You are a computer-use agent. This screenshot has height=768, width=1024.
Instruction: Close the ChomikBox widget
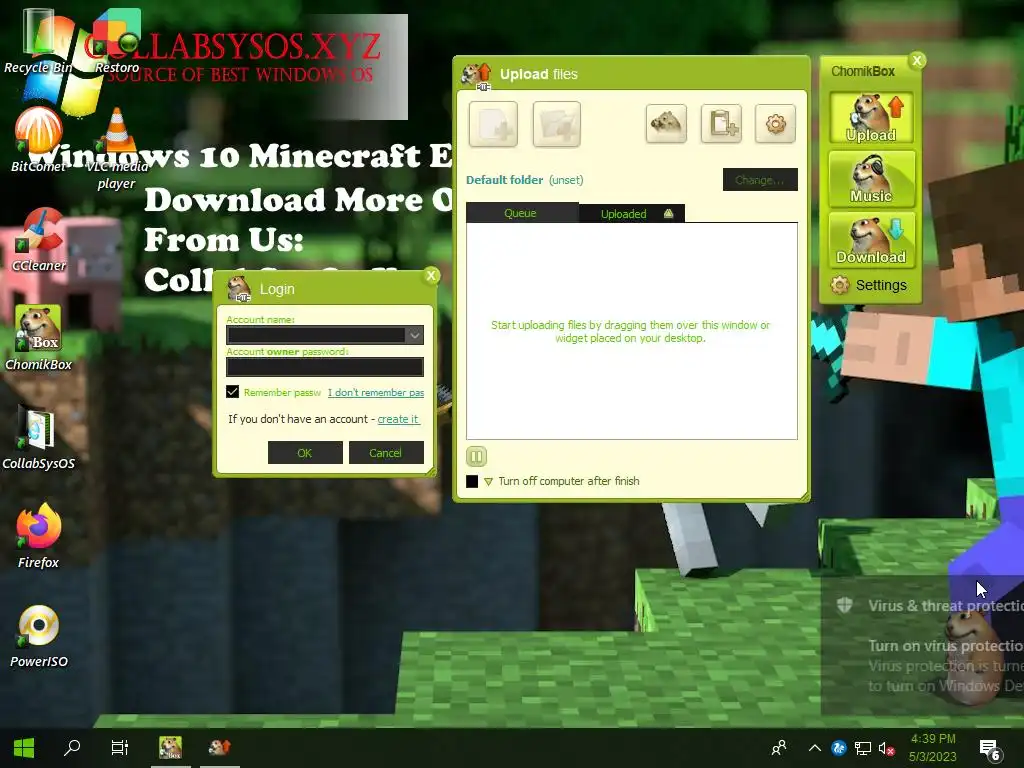(917, 61)
